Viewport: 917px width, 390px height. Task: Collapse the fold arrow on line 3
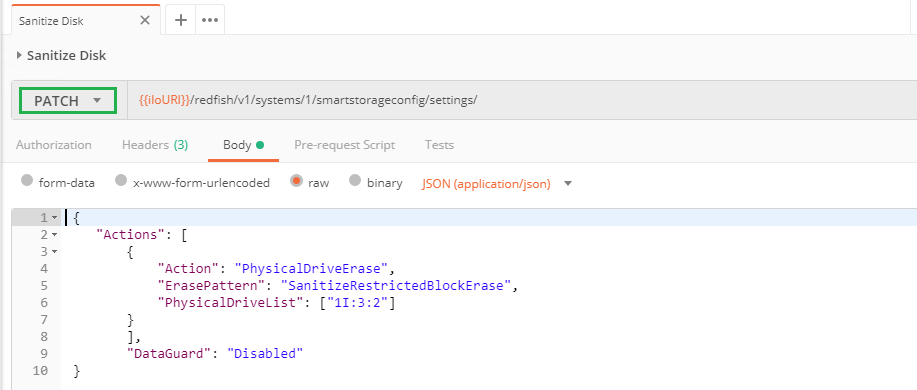[x=54, y=252]
